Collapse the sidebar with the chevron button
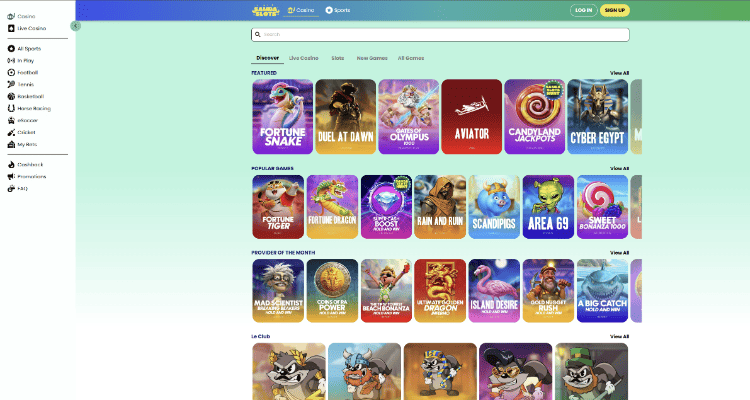750x400 pixels. point(75,26)
